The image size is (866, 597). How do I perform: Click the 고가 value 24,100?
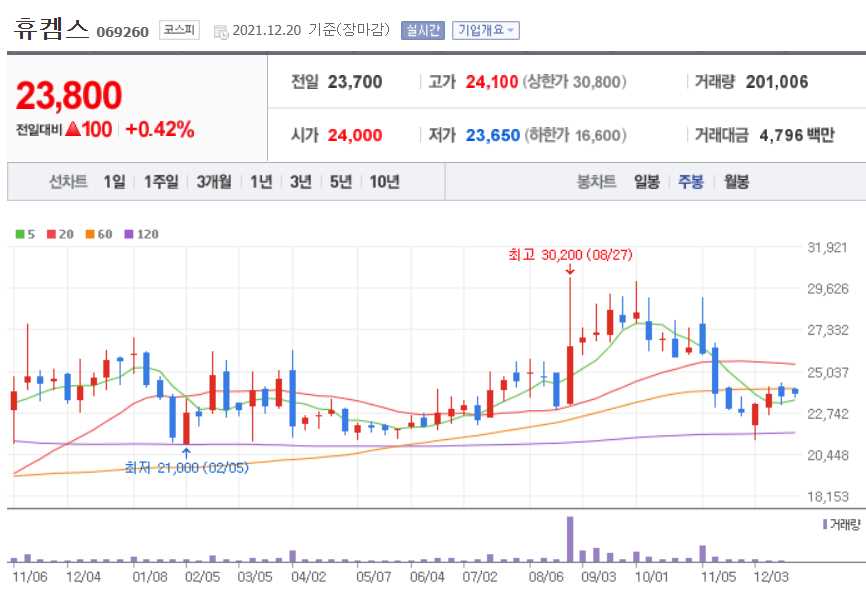click(x=492, y=82)
